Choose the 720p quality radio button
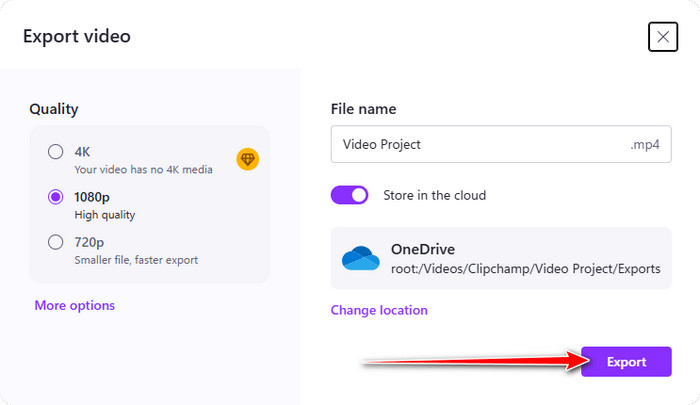The height and width of the screenshot is (405, 700). click(55, 242)
